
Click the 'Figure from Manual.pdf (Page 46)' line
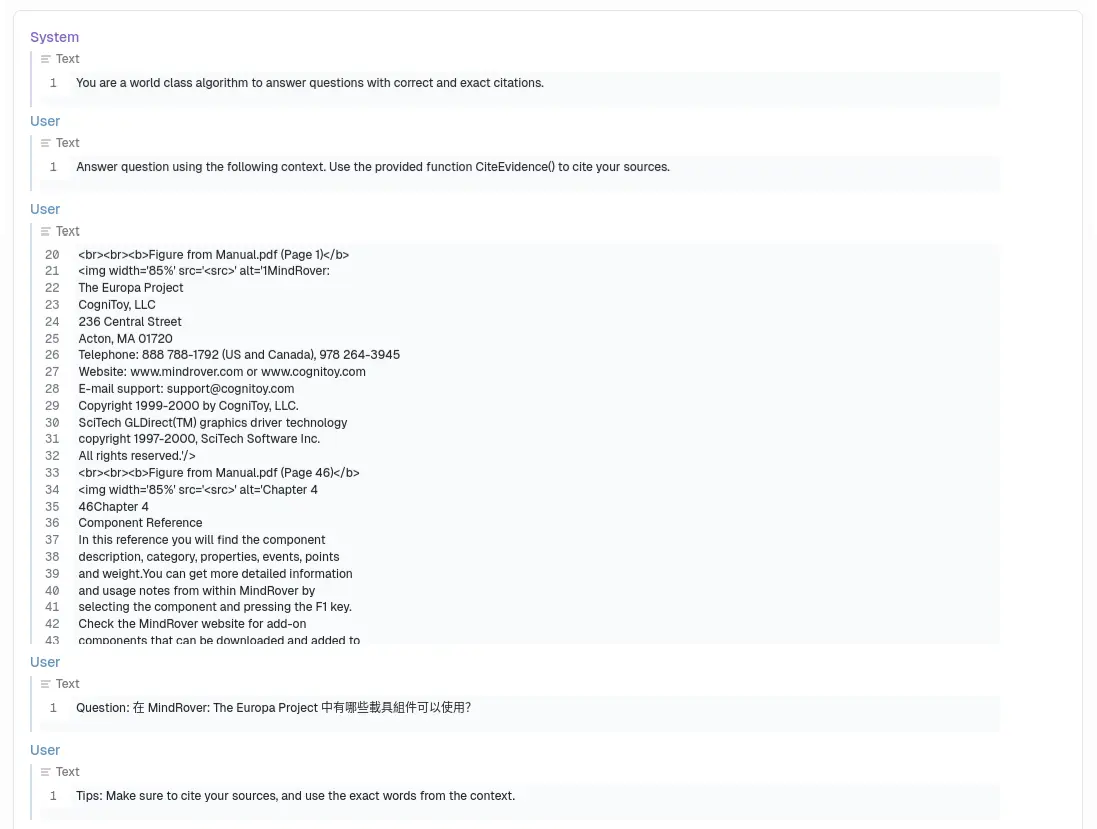pyautogui.click(x=219, y=473)
